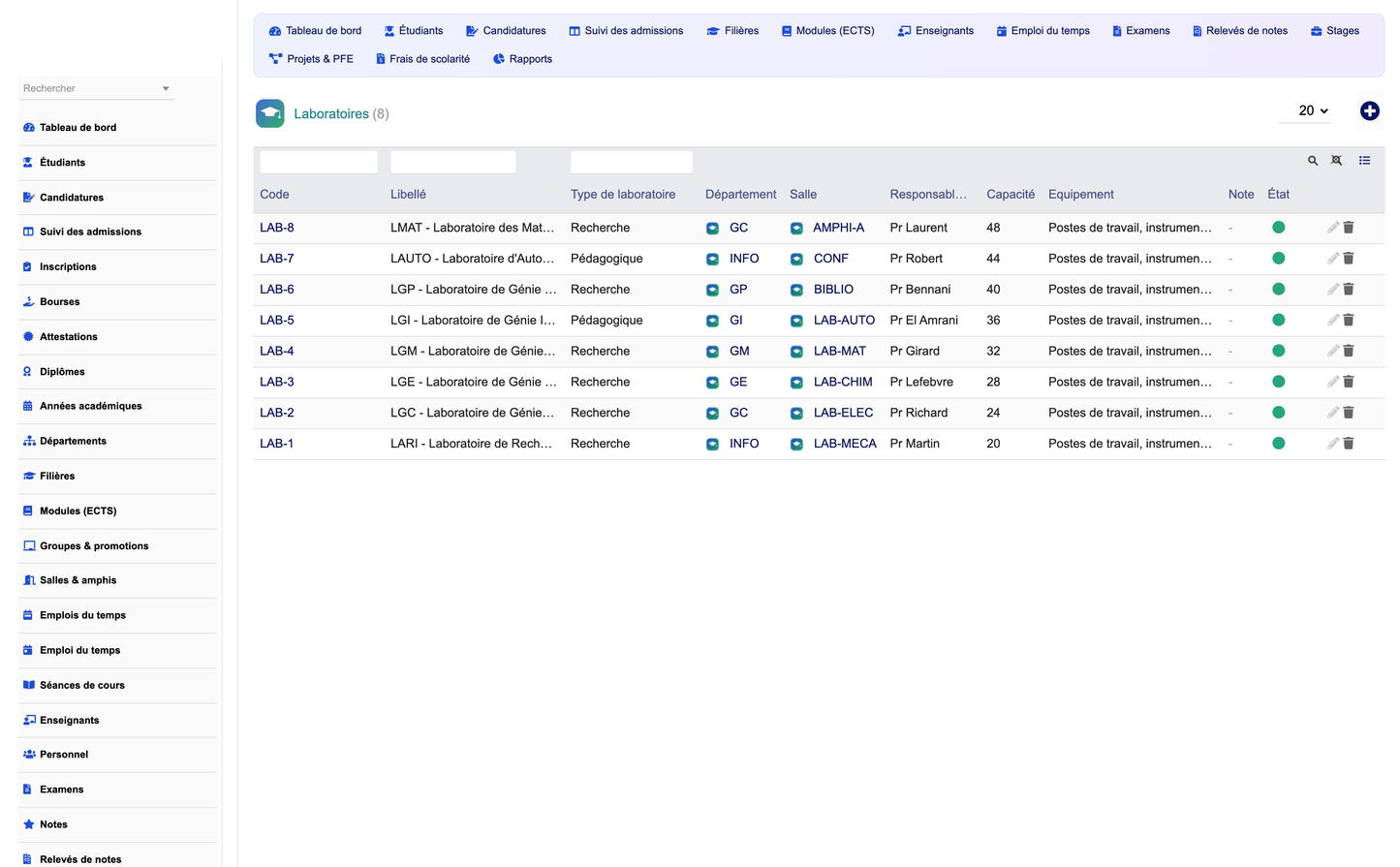
Task: Edit LAB-3 with its pencil icon
Action: [x=1333, y=382]
